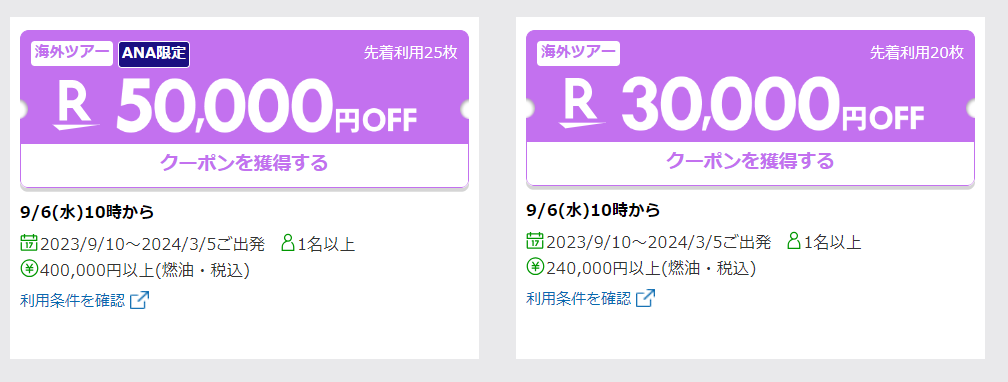
Task: Open external link icon on left 利用条件を確認
Action: click(140, 300)
